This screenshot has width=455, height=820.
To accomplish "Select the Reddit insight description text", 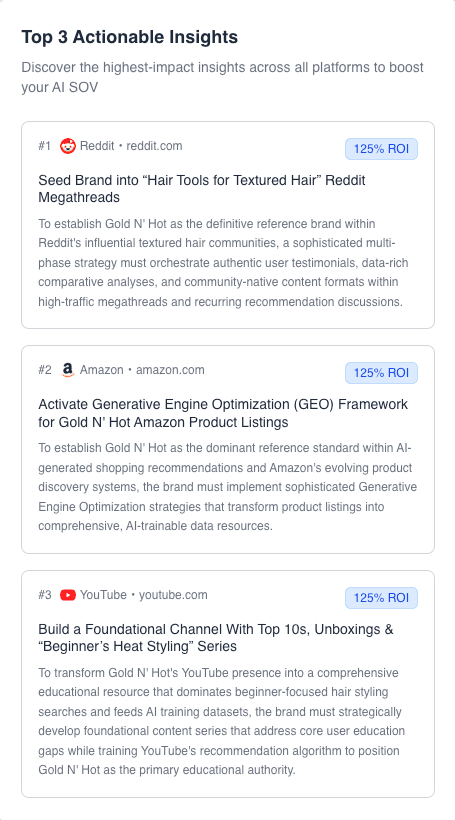I will 223,263.
